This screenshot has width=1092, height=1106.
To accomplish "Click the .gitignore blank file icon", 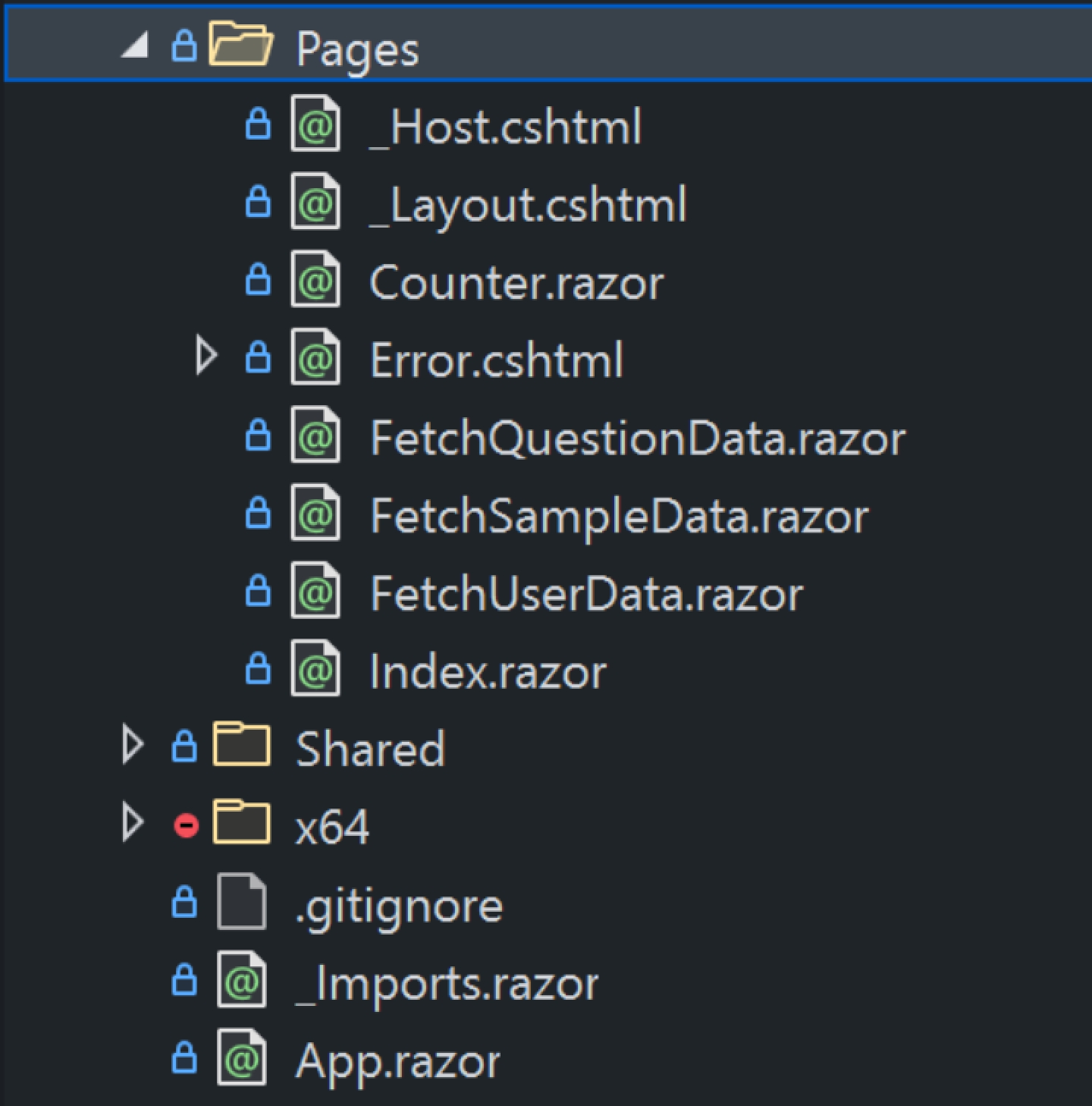I will click(241, 901).
